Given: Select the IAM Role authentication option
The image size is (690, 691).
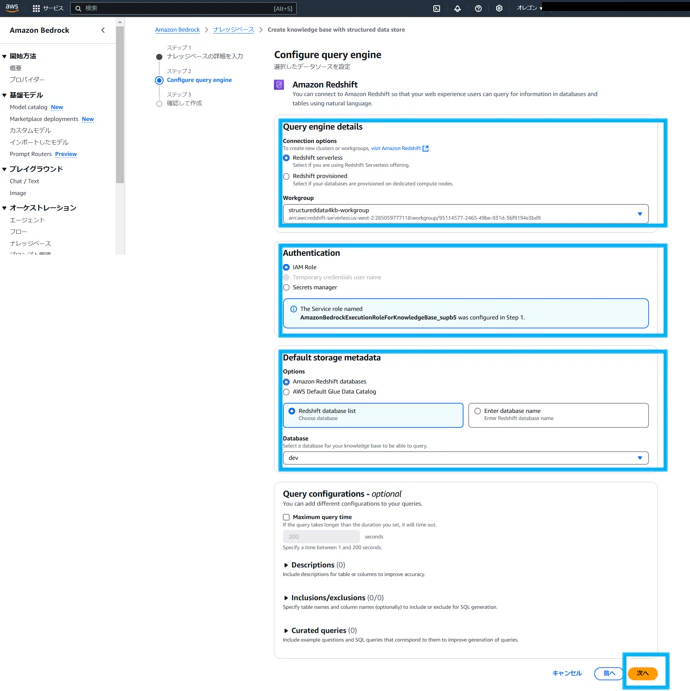Looking at the screenshot, I should pyautogui.click(x=286, y=267).
